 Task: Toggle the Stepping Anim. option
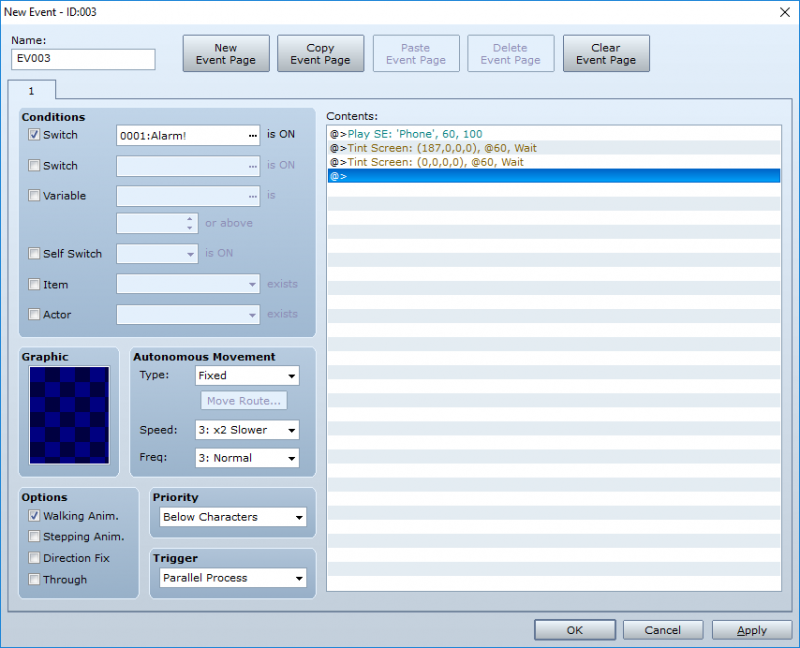click(x=34, y=536)
